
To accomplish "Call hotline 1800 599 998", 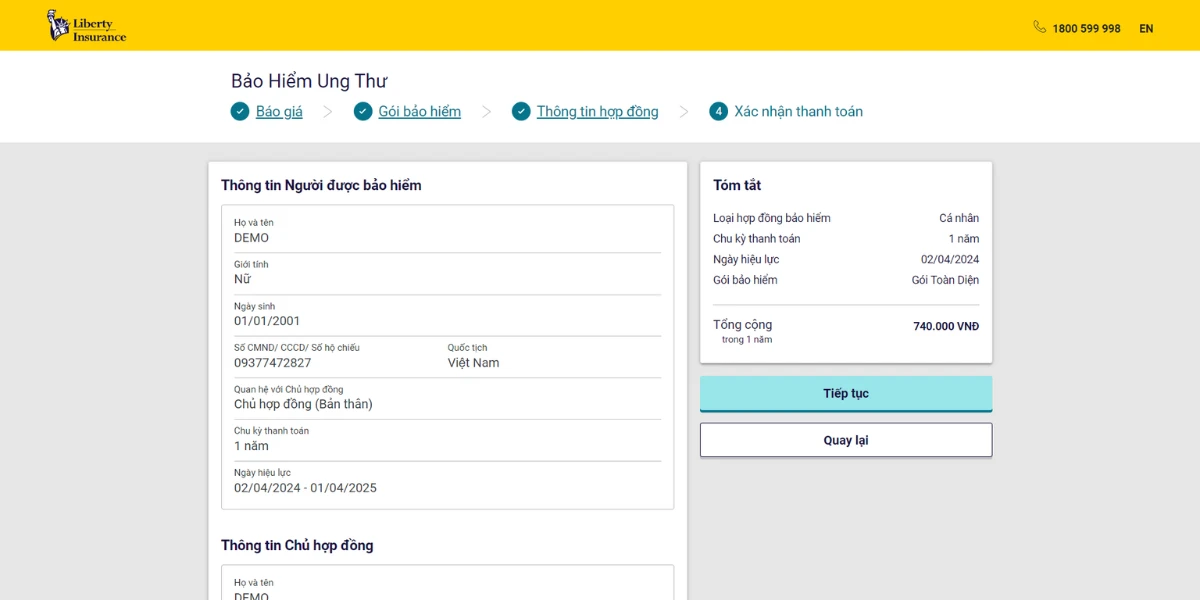I will pyautogui.click(x=1086, y=29).
